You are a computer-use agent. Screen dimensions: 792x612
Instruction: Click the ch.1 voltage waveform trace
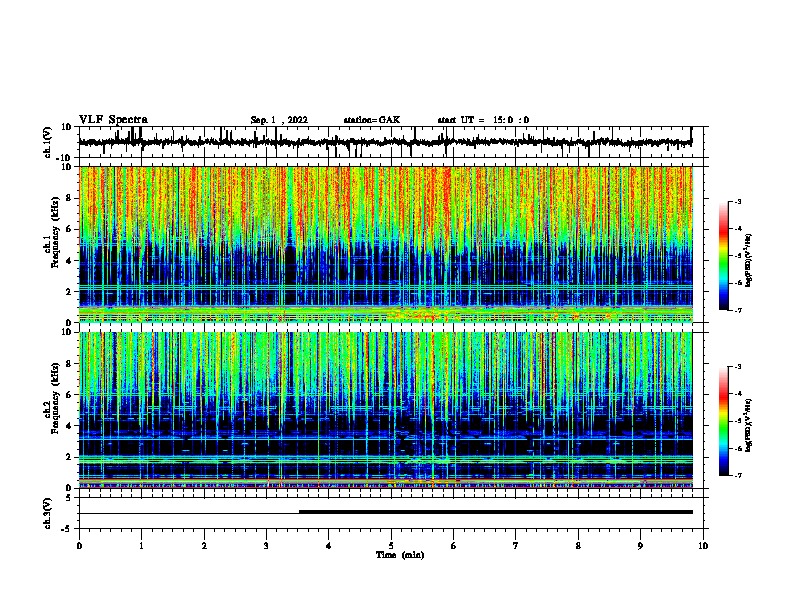385,142
